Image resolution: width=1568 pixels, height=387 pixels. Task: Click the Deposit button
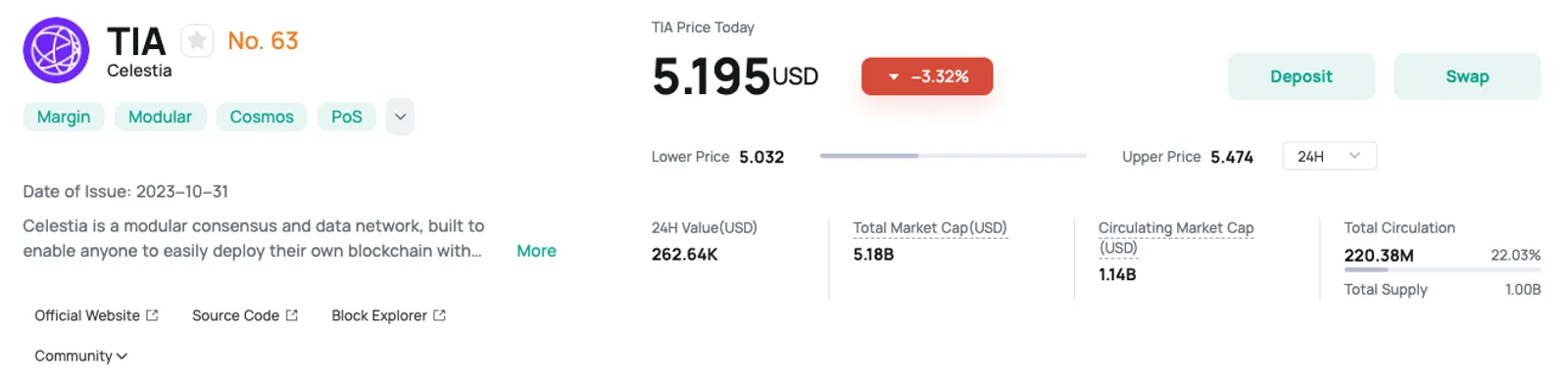point(1301,76)
